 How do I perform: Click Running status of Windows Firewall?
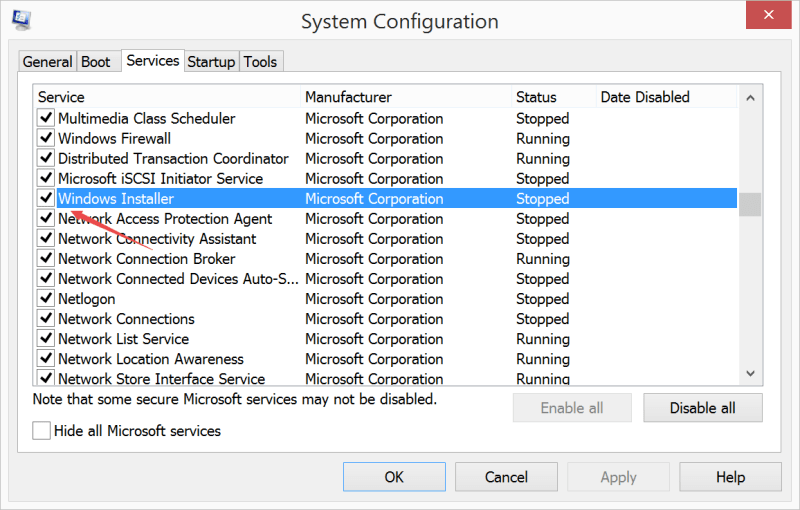point(543,139)
